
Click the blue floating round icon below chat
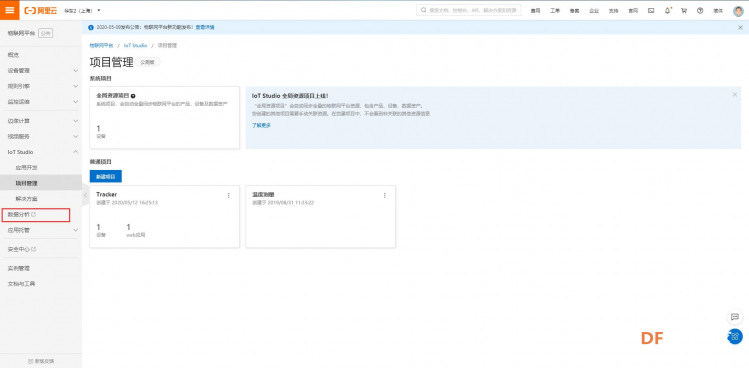click(x=736, y=336)
